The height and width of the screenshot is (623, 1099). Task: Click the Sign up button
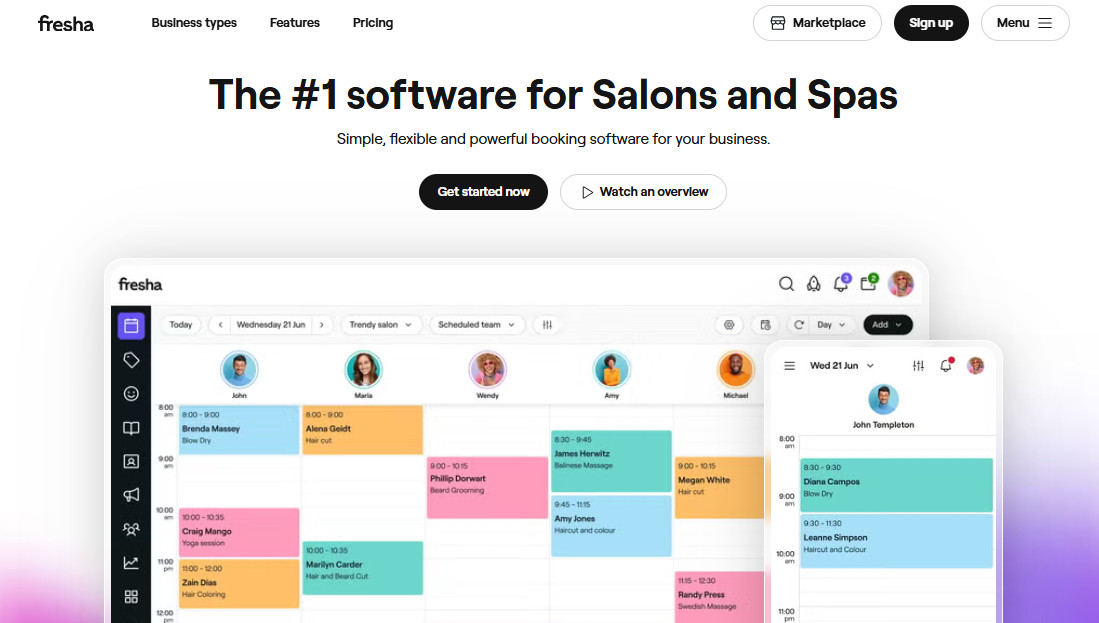[x=931, y=23]
